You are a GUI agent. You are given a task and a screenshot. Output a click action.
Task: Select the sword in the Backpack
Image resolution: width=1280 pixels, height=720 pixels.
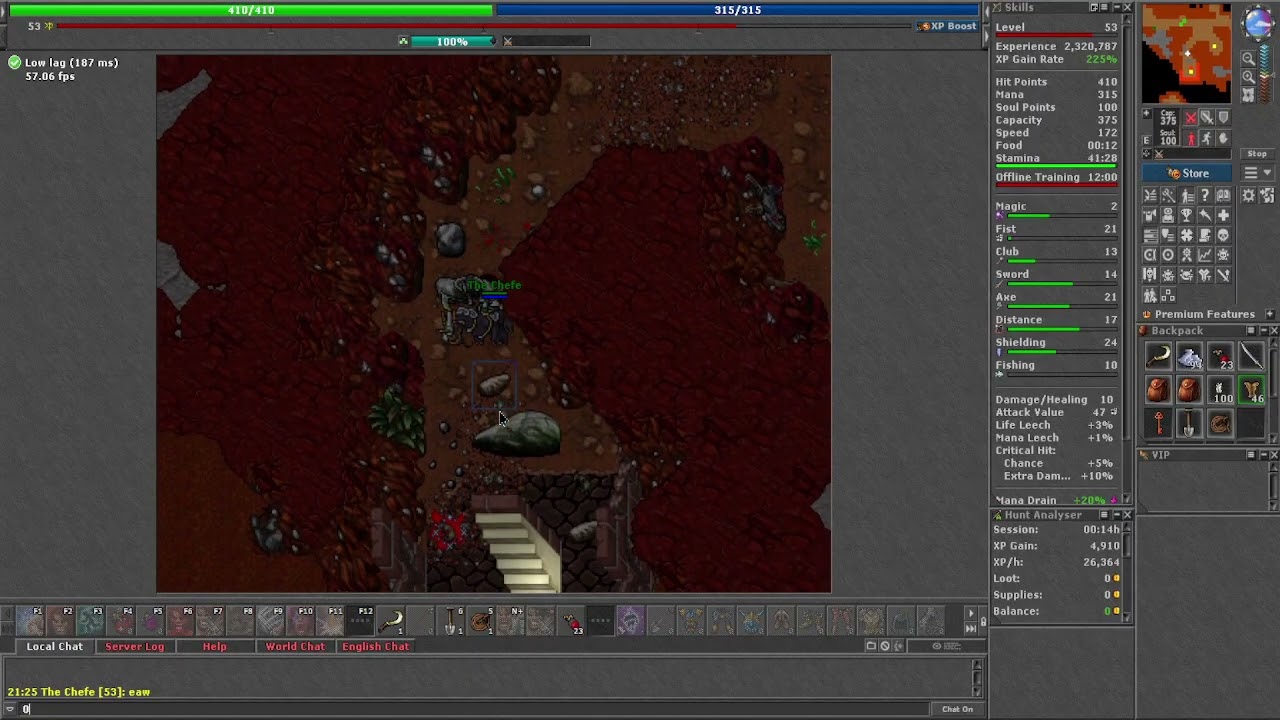(x=1251, y=357)
